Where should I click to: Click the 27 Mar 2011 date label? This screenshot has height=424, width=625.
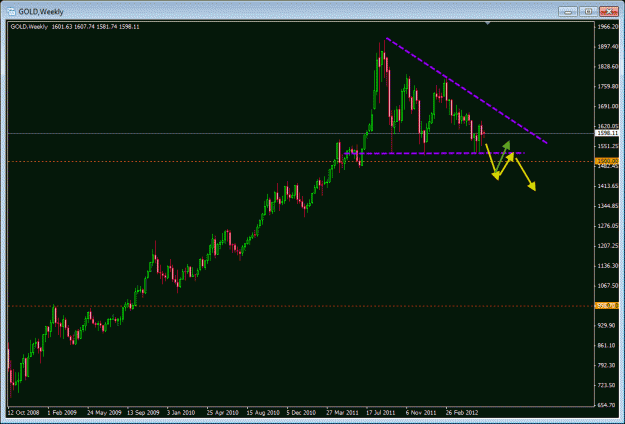pyautogui.click(x=343, y=412)
